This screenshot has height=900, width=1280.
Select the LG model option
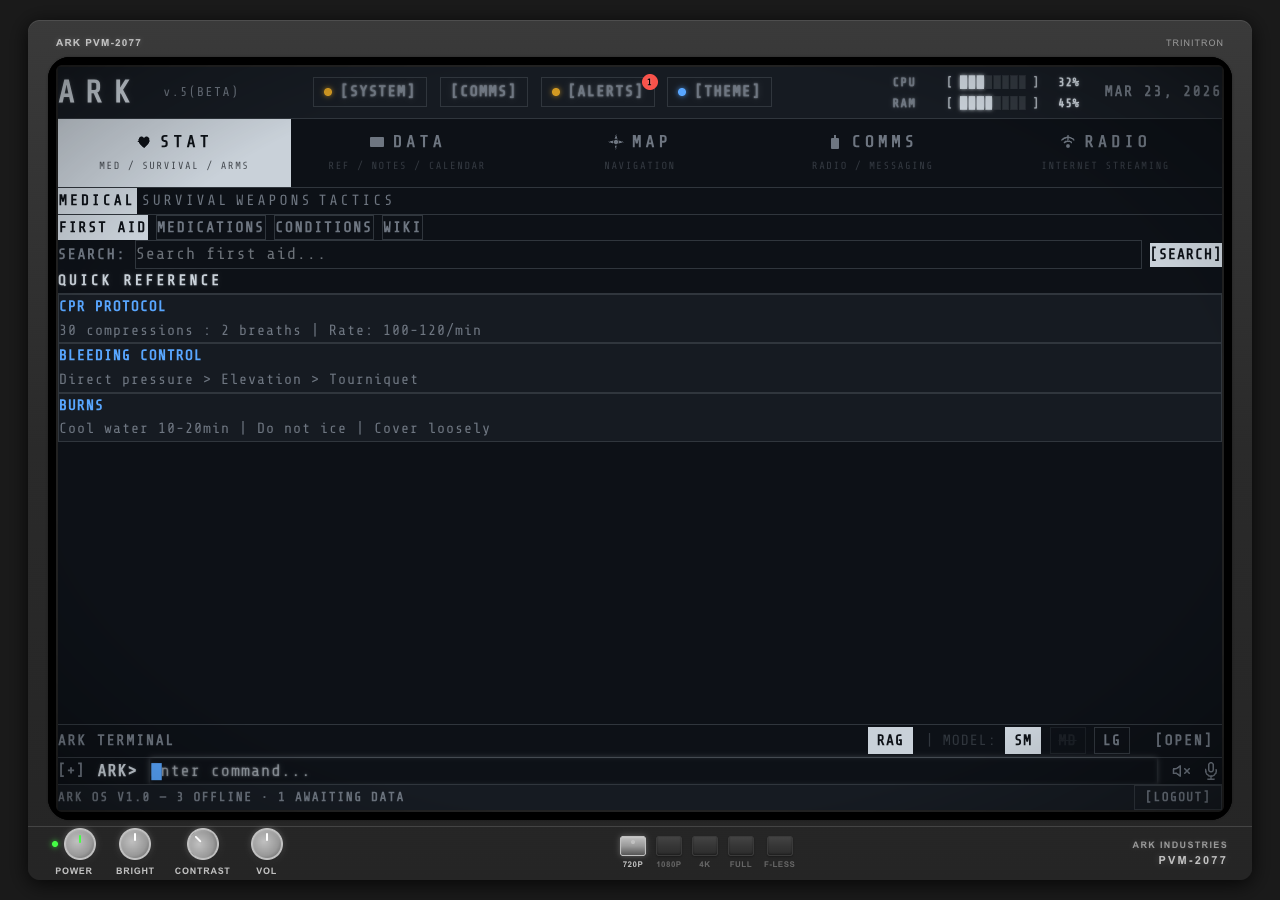tap(1111, 740)
